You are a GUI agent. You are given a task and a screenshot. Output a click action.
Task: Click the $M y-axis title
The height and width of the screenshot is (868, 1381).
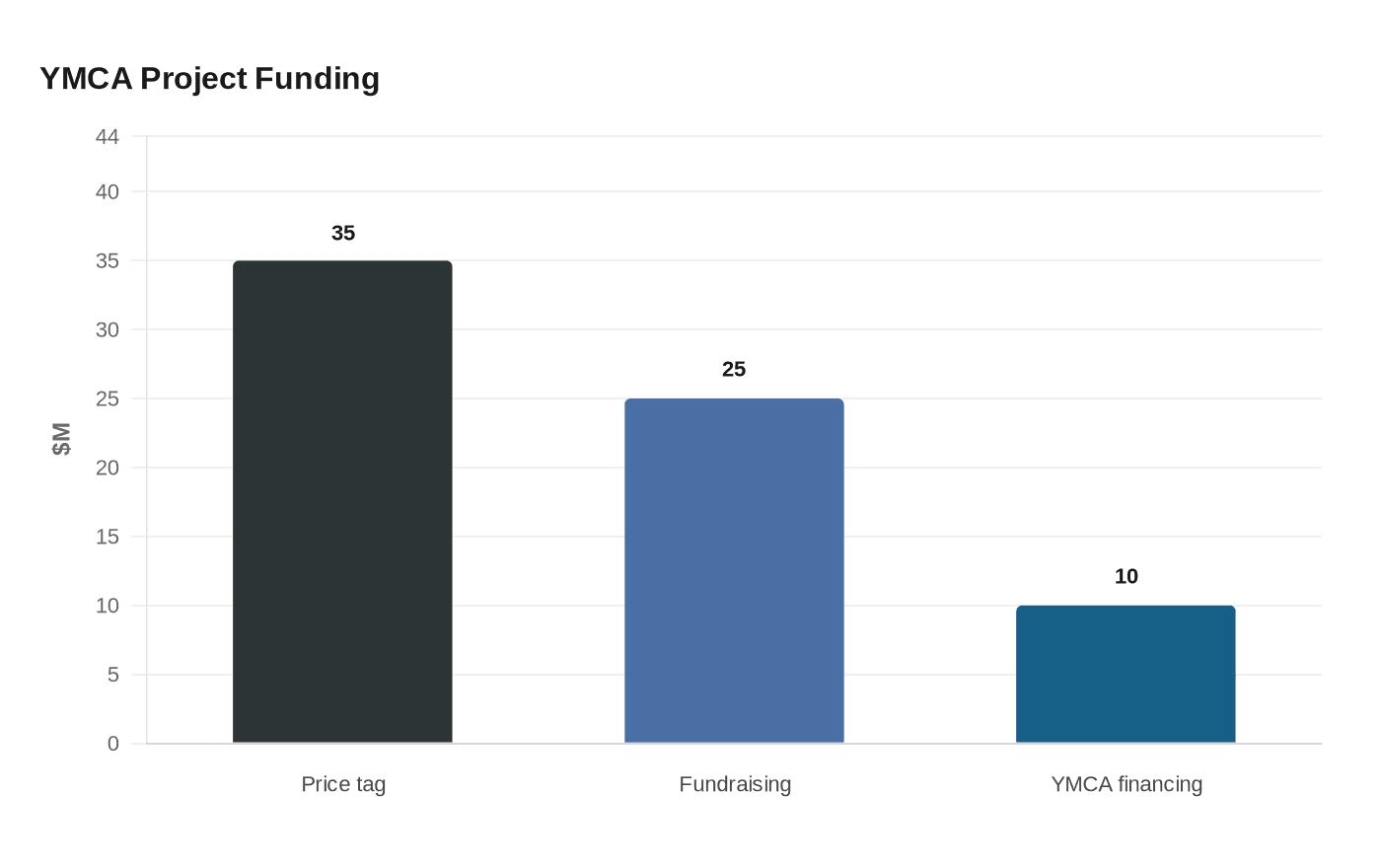pos(61,439)
